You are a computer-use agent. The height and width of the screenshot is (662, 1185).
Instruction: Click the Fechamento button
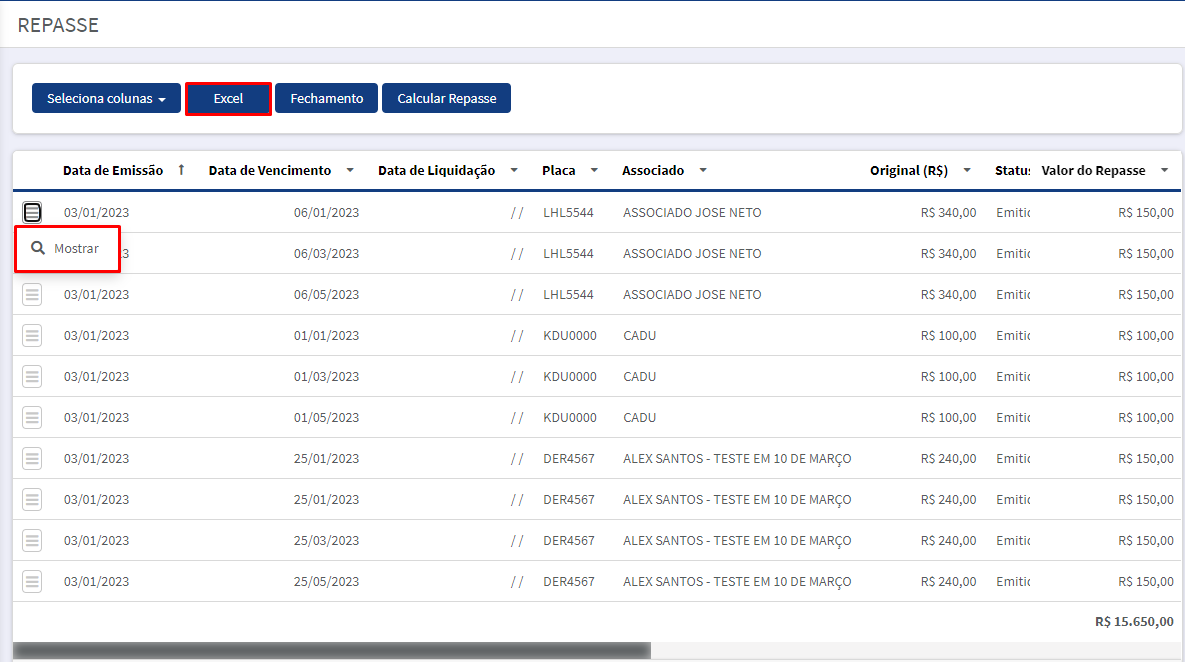[326, 98]
